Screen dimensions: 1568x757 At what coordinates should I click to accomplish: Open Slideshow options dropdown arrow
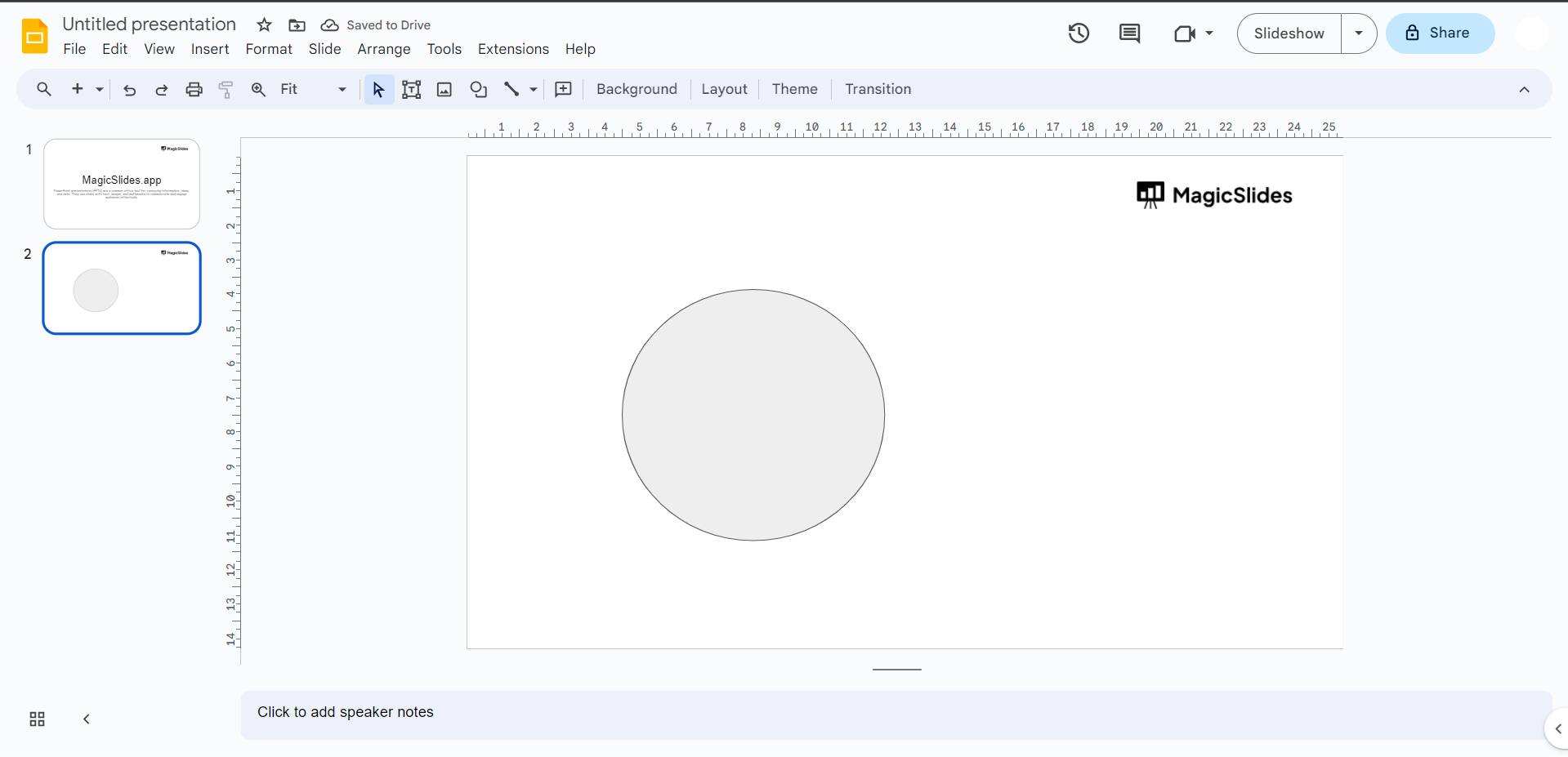pos(1358,33)
